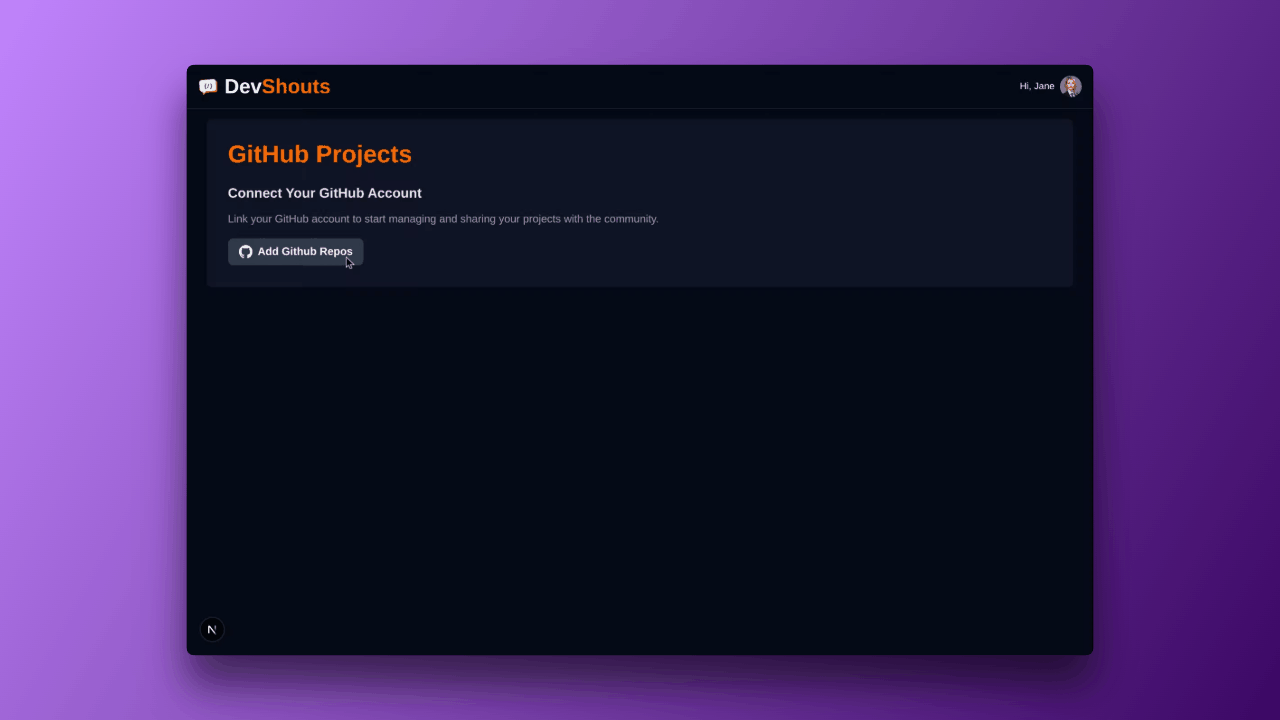
Task: Click the 'Hi, Jane' greeting text
Action: pyautogui.click(x=1037, y=86)
